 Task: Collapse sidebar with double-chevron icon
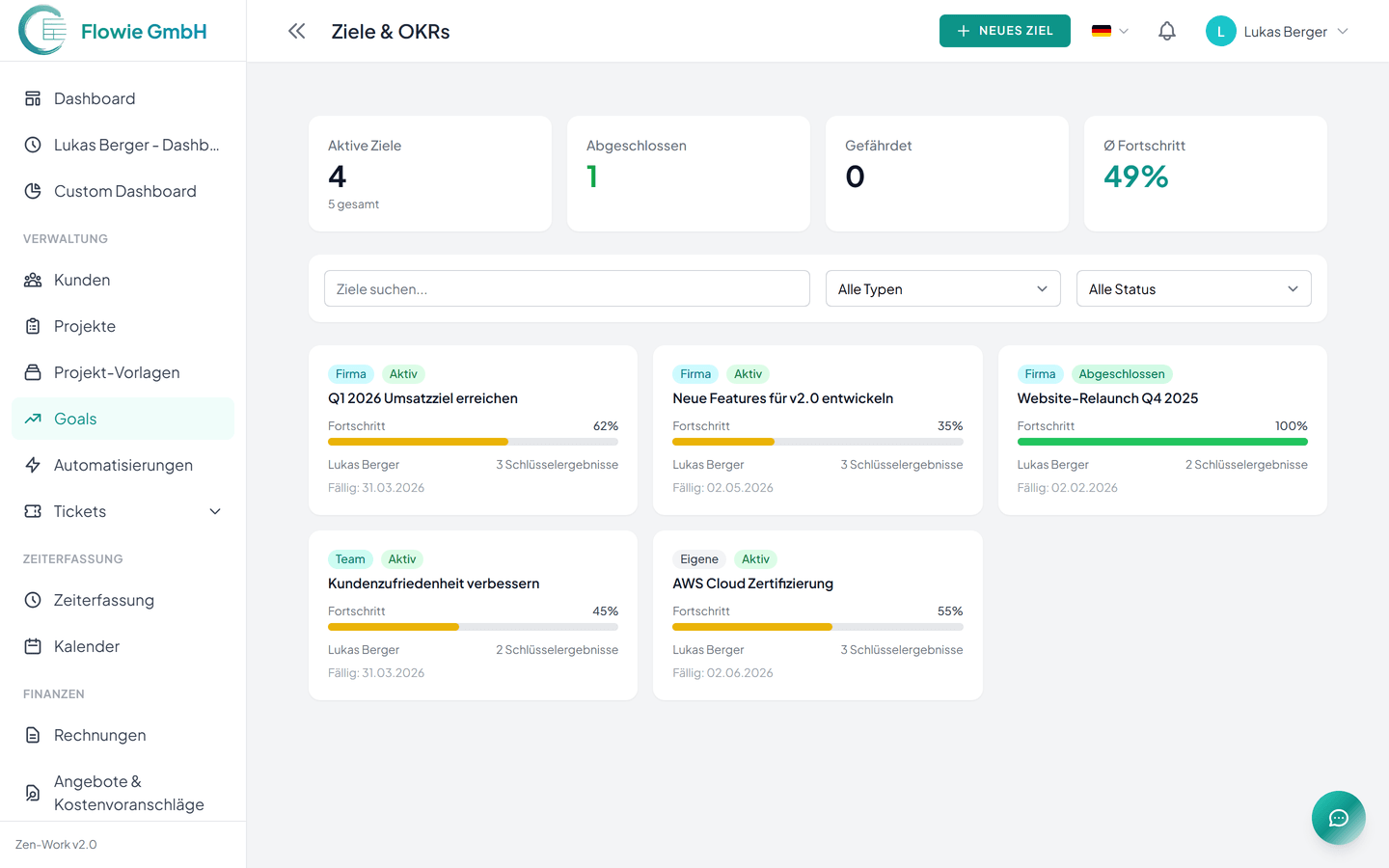(297, 31)
